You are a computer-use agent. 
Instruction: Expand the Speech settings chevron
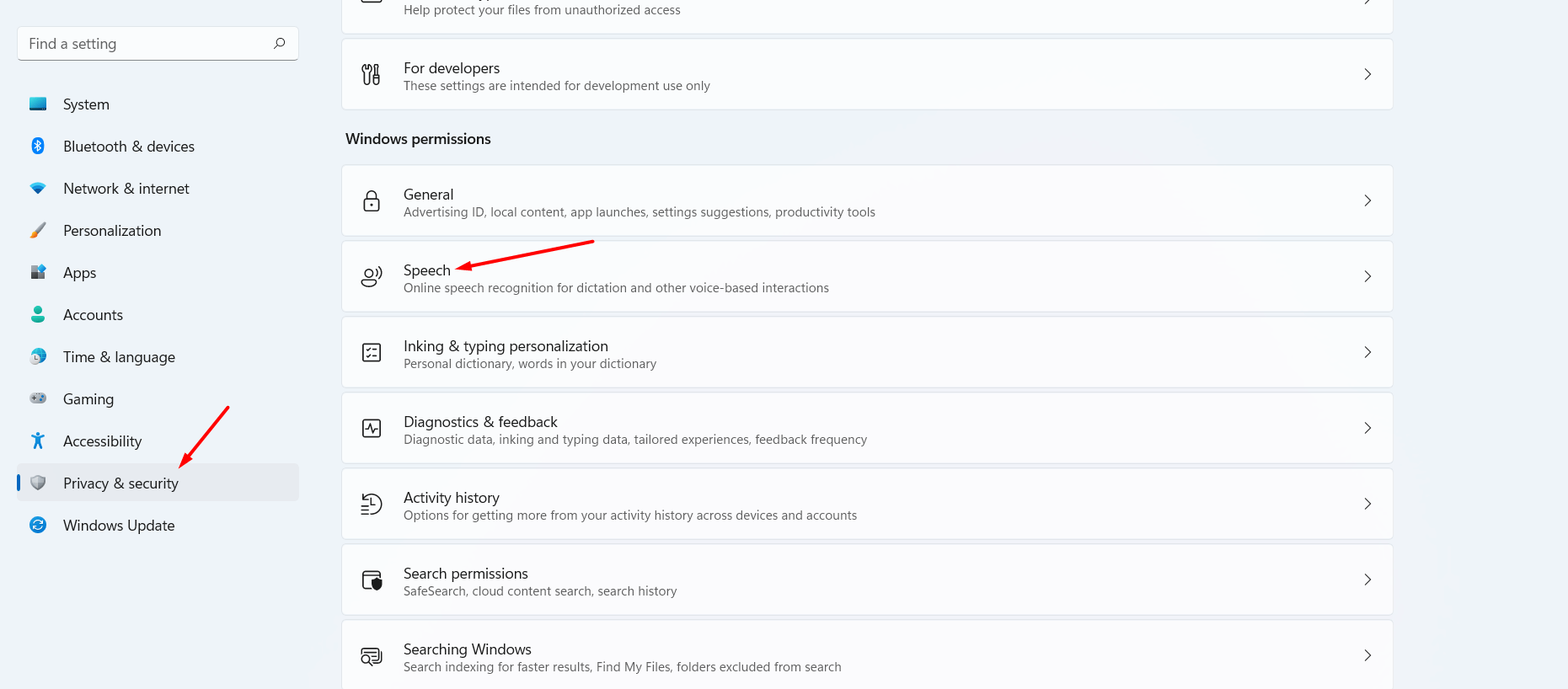[x=1367, y=276]
